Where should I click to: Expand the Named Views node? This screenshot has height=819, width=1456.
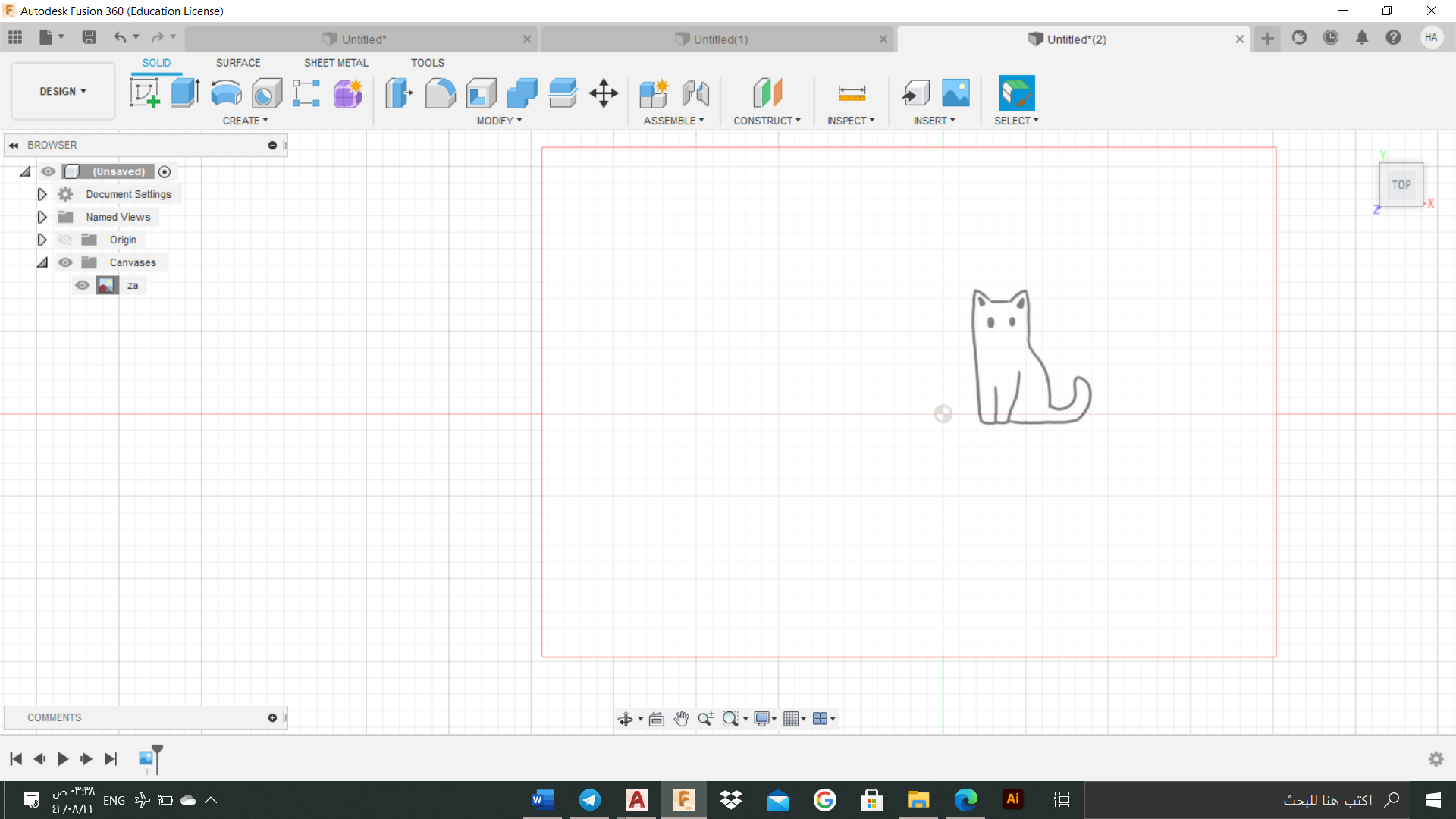pyautogui.click(x=42, y=217)
